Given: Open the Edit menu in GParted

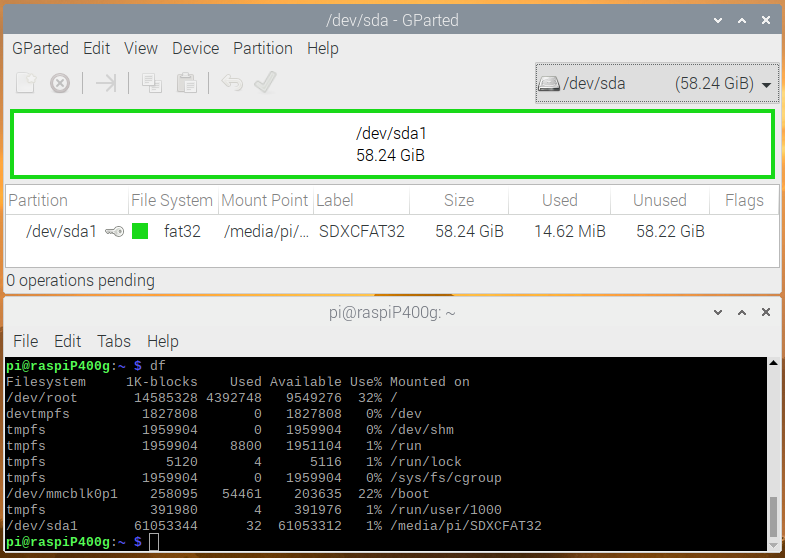Looking at the screenshot, I should 97,49.
